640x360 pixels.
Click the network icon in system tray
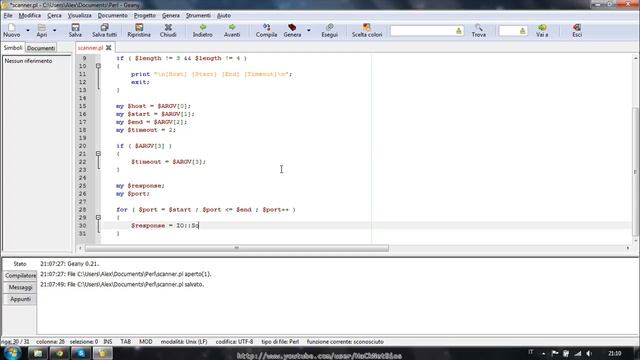click(x=578, y=353)
